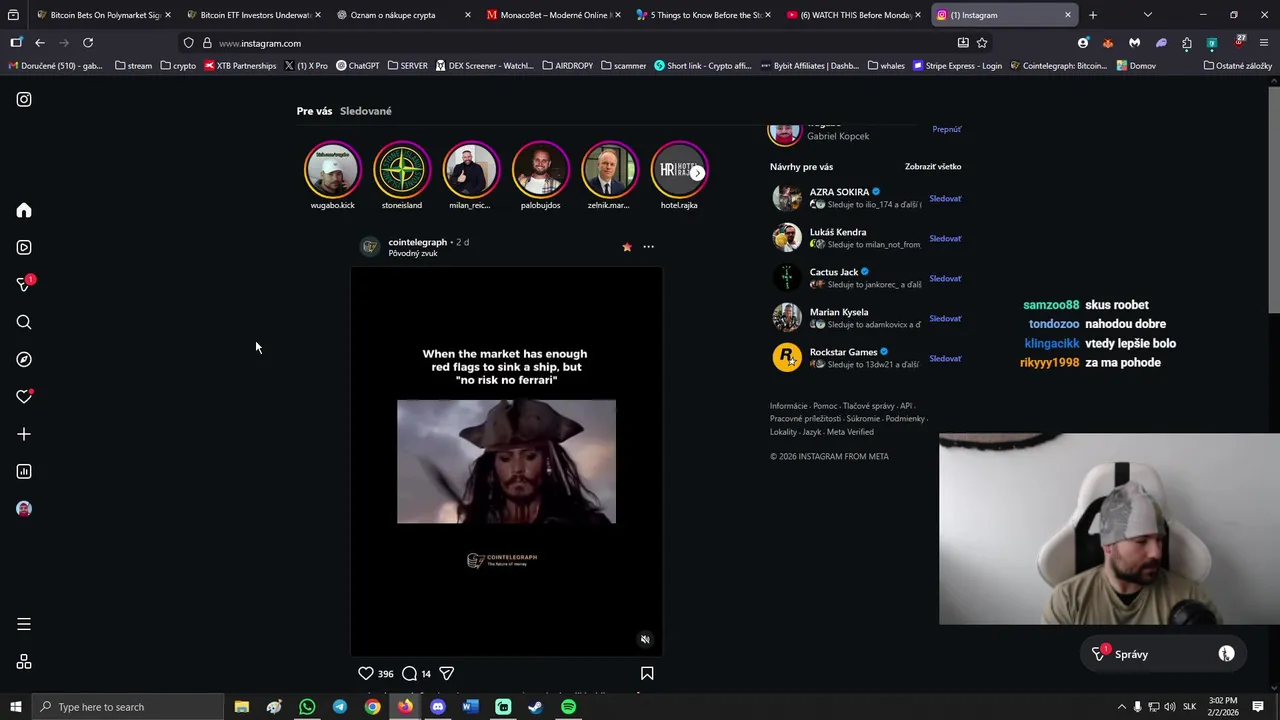Image resolution: width=1280 pixels, height=720 pixels.
Task: Open the whales bookmarks folder
Action: pyautogui.click(x=886, y=66)
